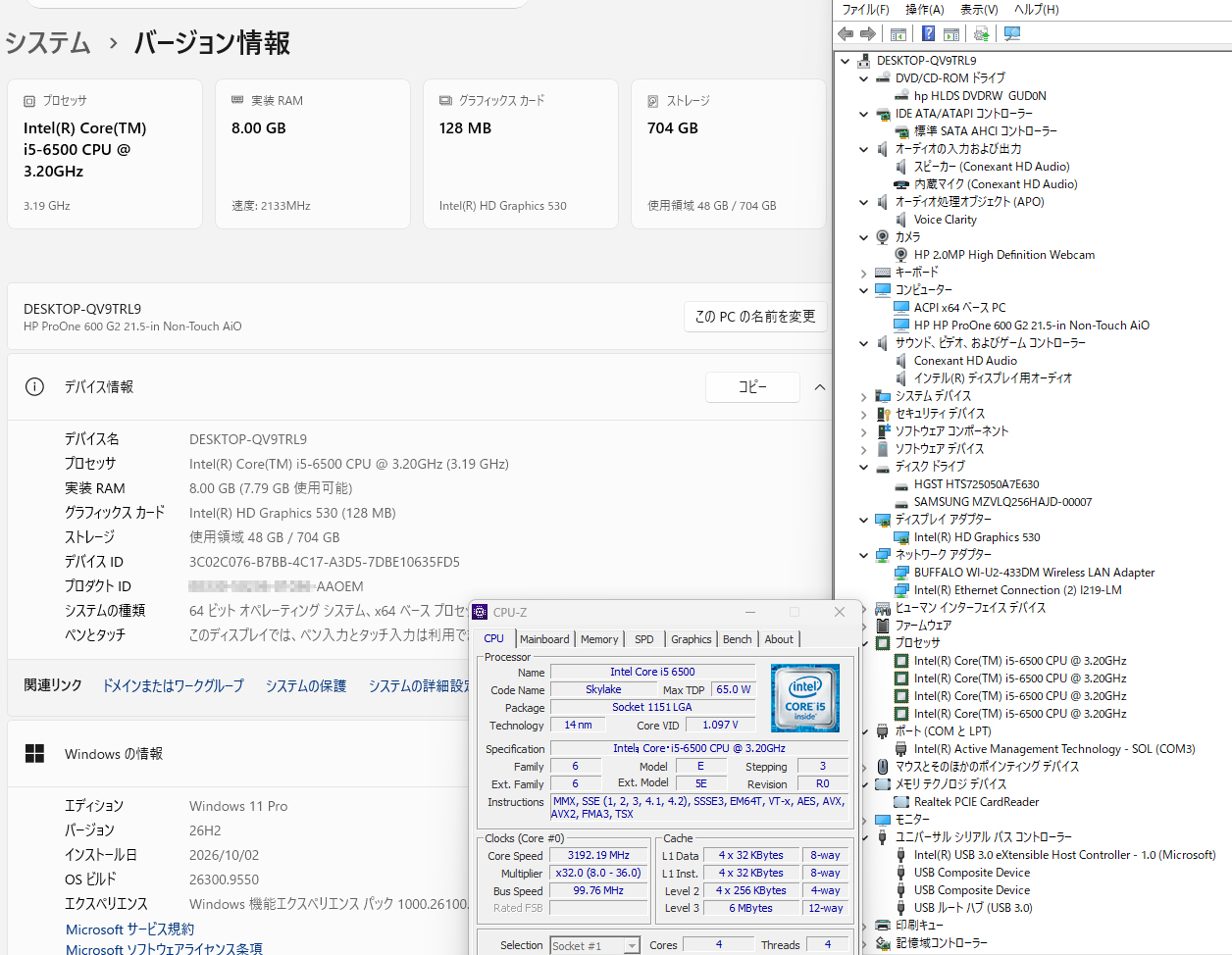The height and width of the screenshot is (955, 1232).
Task: Switch to the Mainboard tab in CPU-Z
Action: pos(544,639)
